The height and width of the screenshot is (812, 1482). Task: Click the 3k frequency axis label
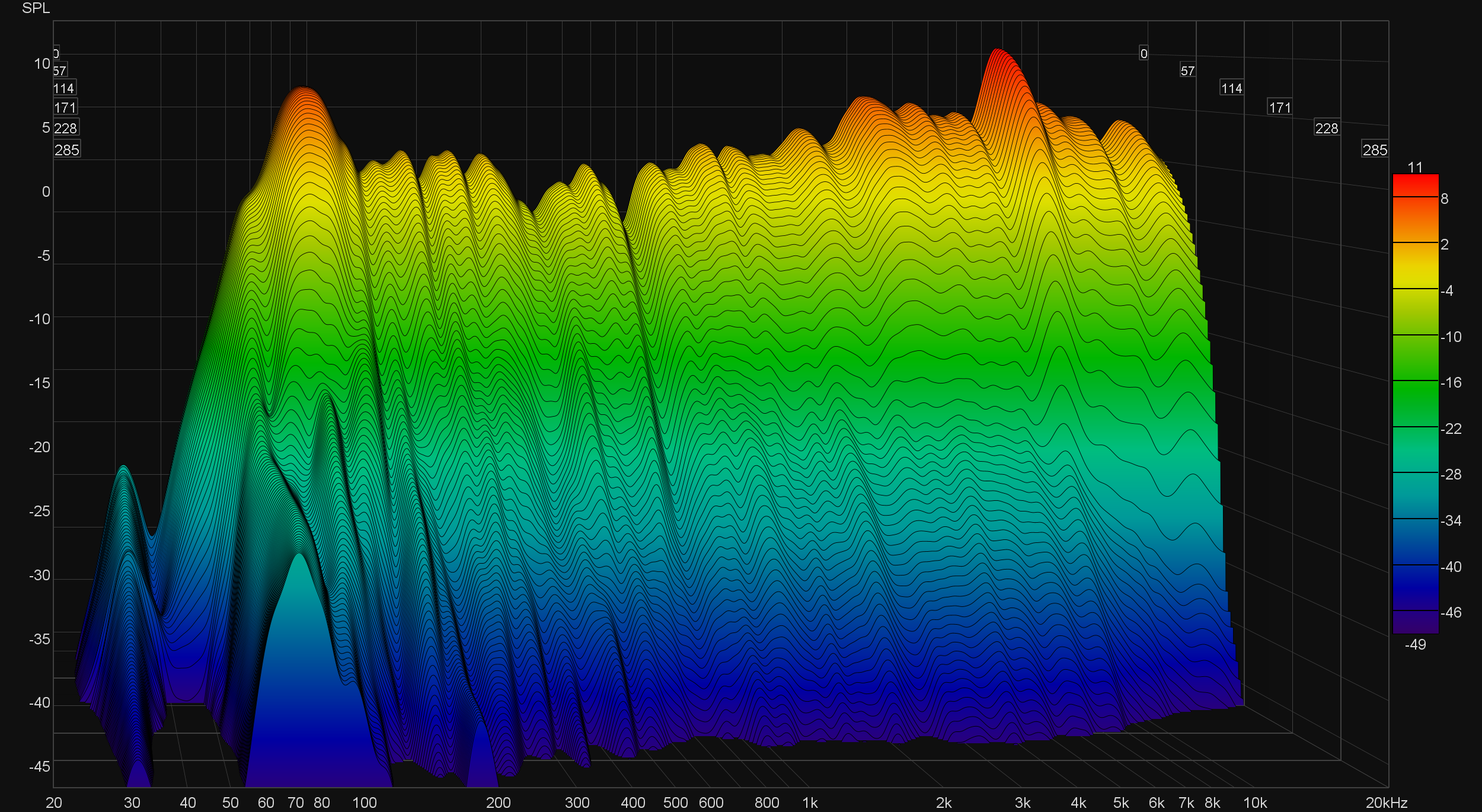(x=1022, y=803)
